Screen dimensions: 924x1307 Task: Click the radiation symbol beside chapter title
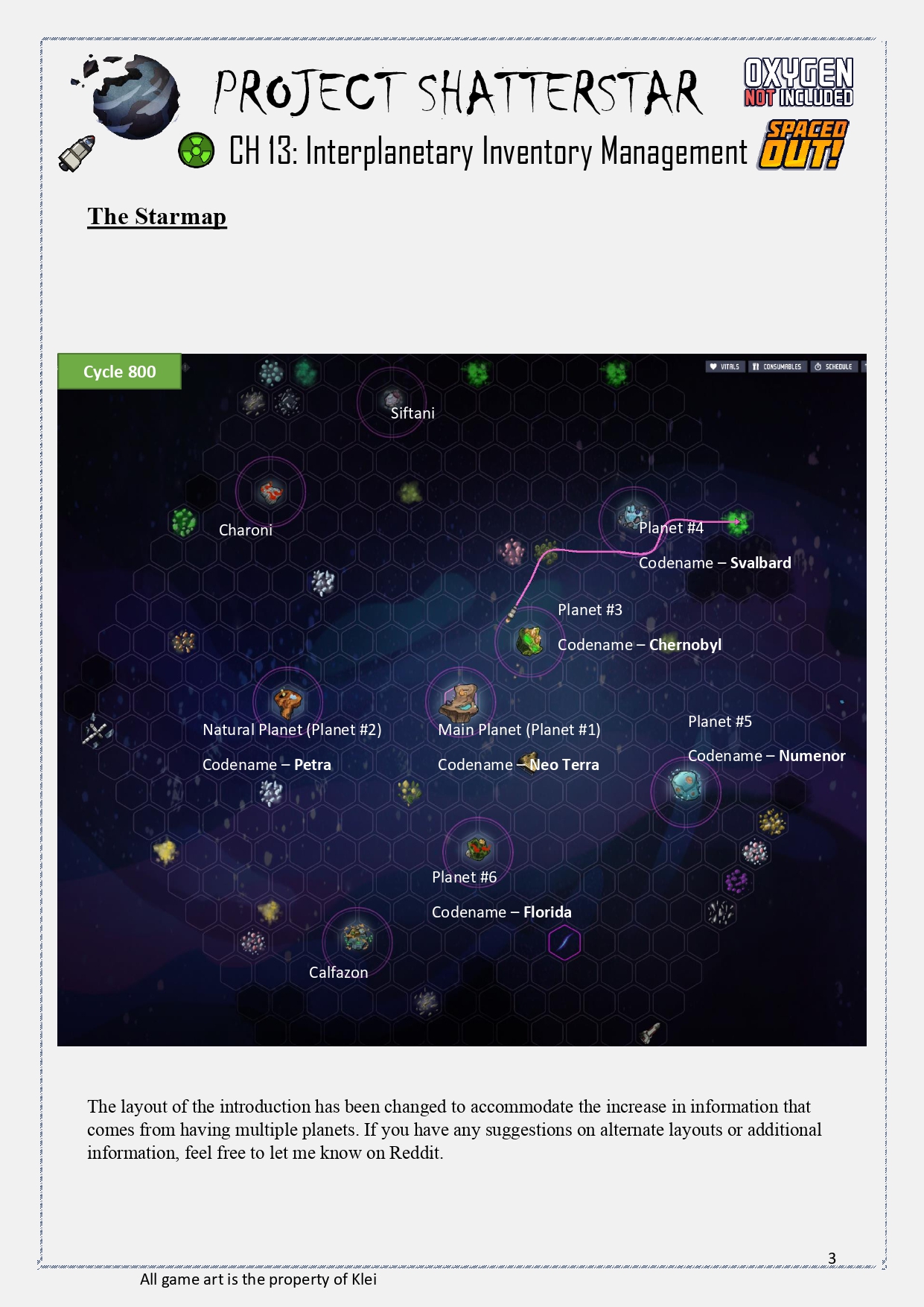pyautogui.click(x=196, y=150)
